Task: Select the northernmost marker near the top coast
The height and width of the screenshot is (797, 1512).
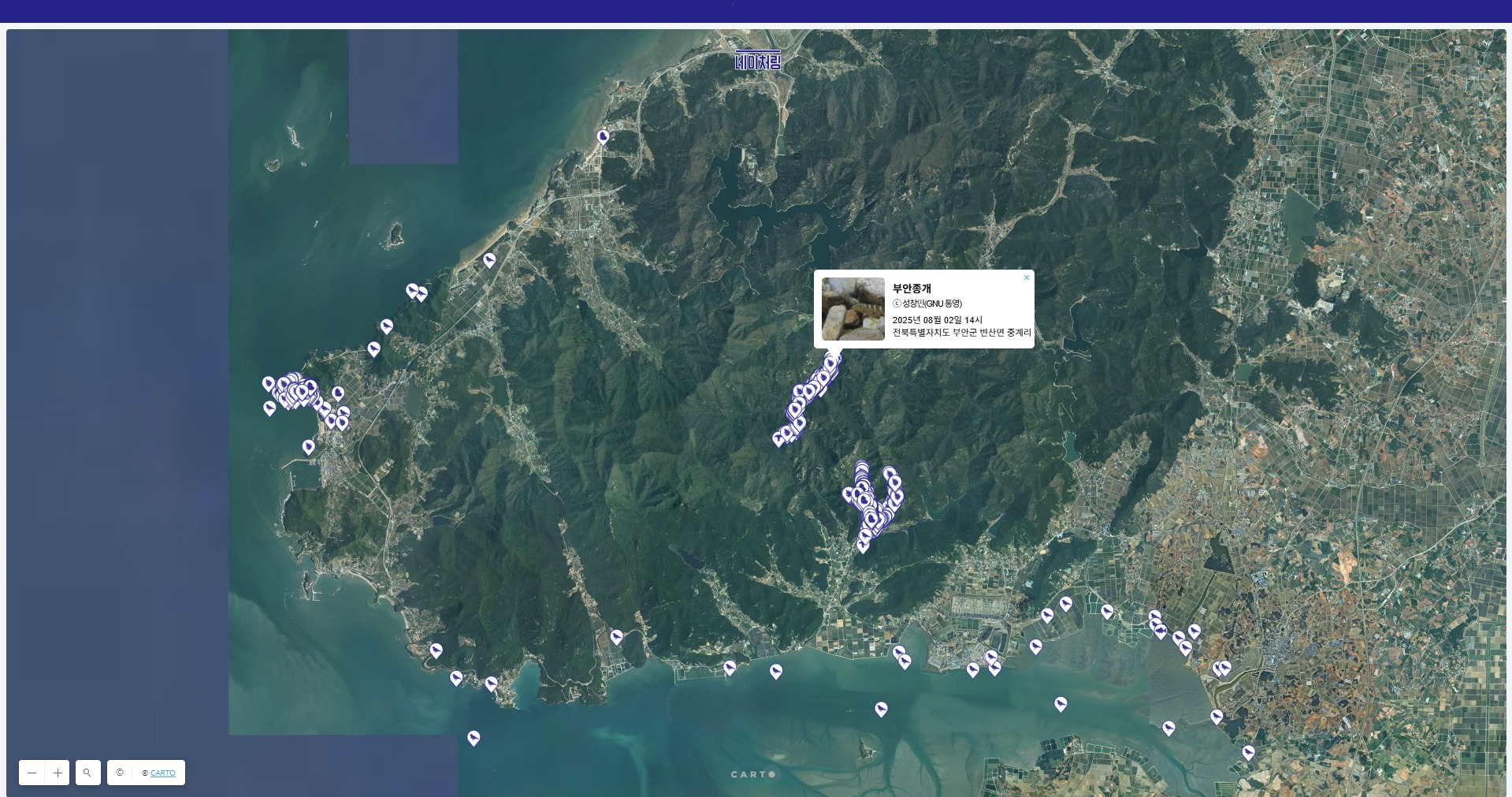Action: (603, 138)
